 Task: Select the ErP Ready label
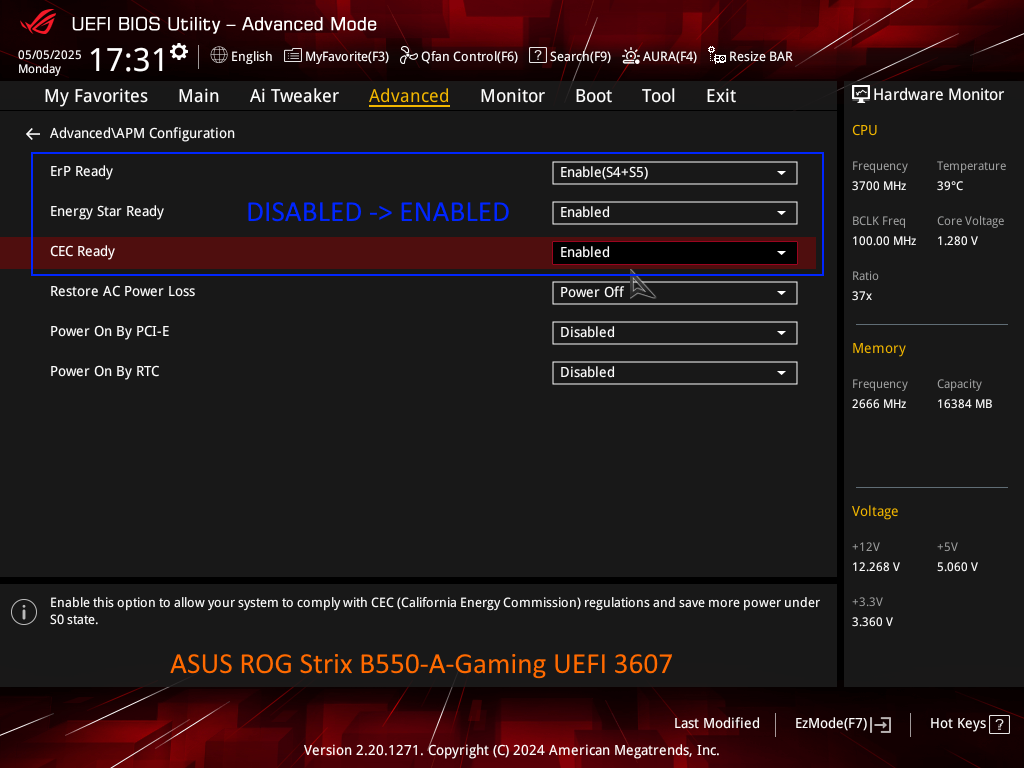pyautogui.click(x=82, y=172)
